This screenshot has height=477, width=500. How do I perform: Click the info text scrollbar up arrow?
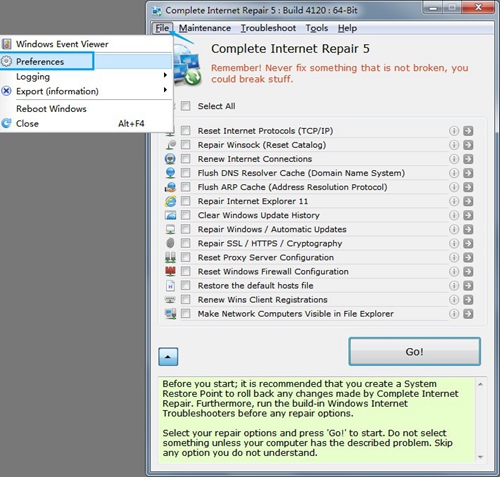point(480,384)
